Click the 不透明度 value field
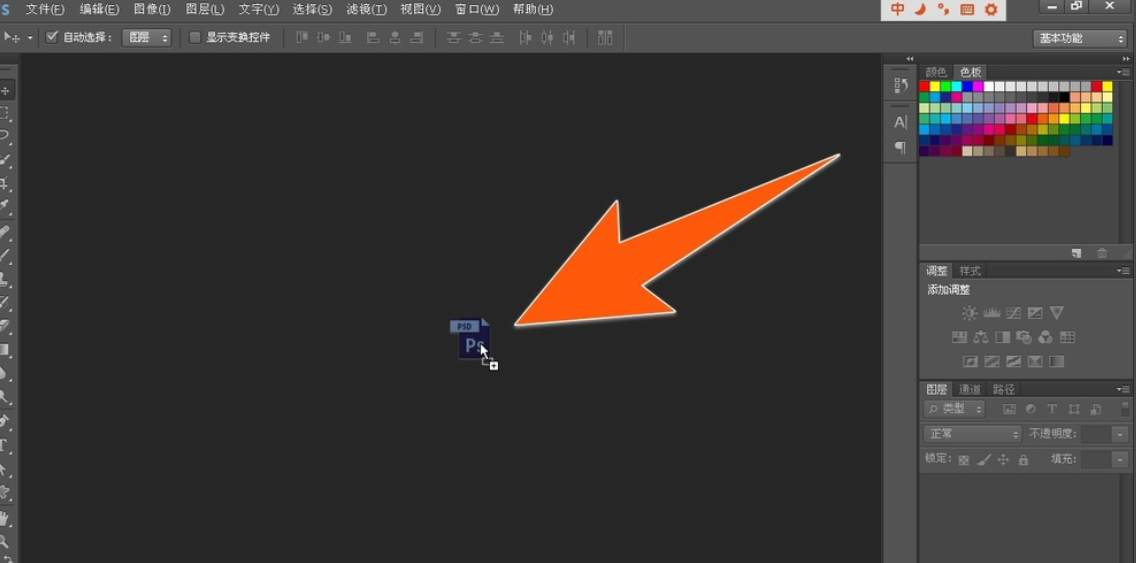 click(x=1097, y=434)
